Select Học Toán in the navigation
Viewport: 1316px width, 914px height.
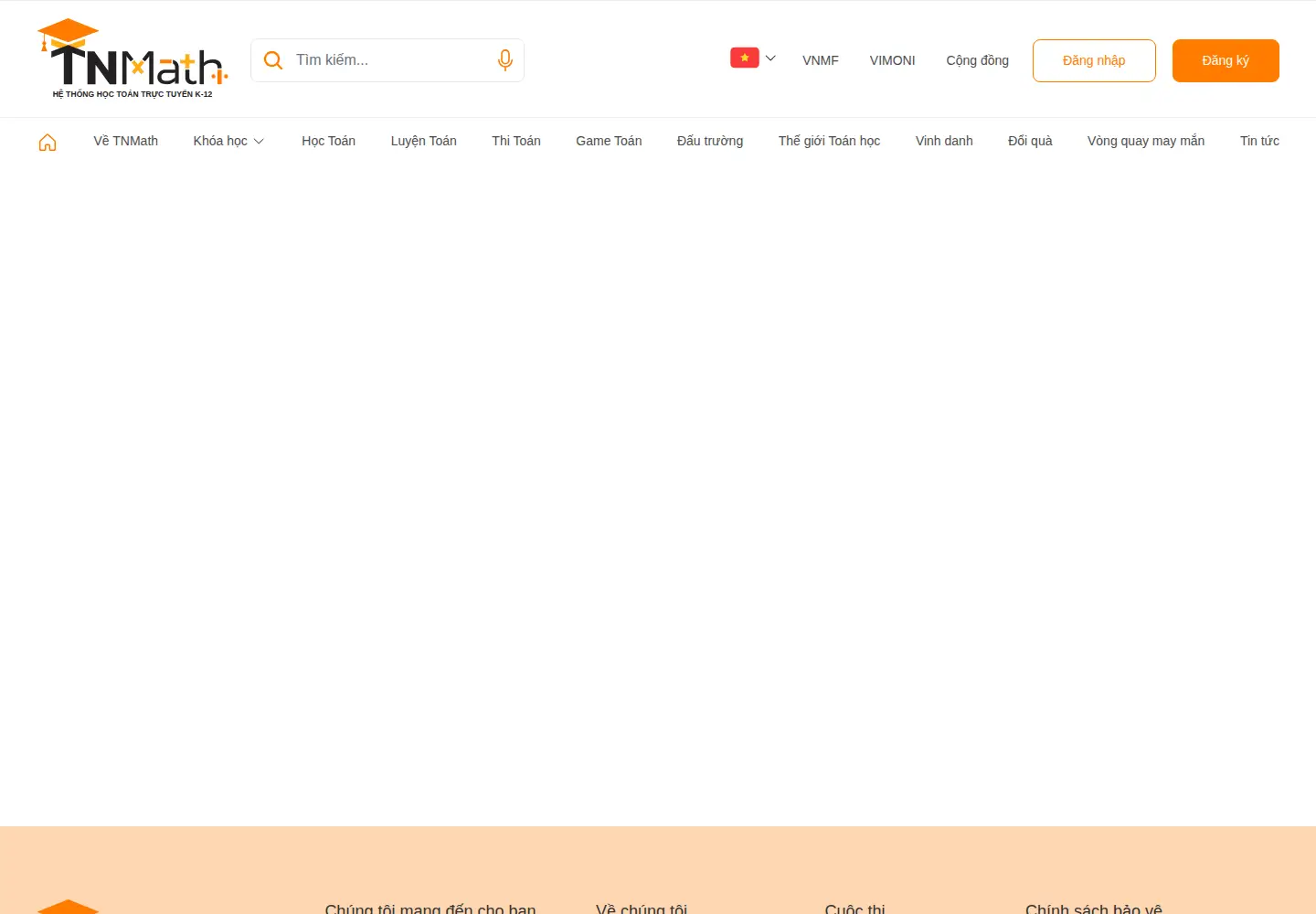click(x=328, y=141)
